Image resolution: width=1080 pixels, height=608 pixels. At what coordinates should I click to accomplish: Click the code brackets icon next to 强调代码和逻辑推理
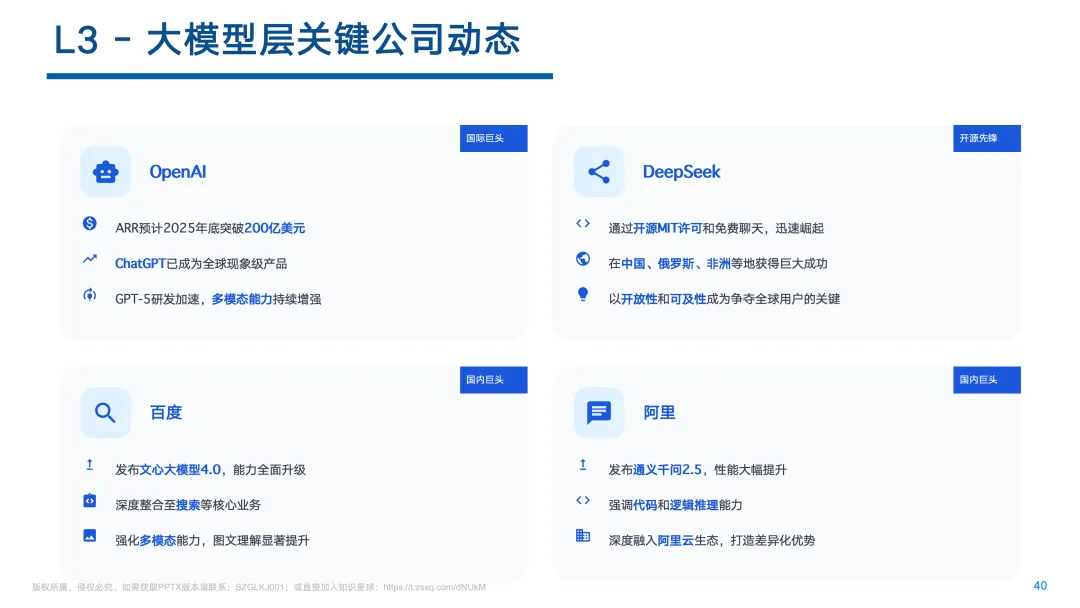583,501
